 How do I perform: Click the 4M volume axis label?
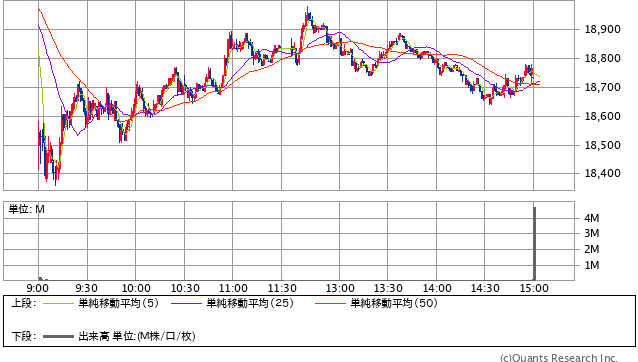[x=592, y=218]
